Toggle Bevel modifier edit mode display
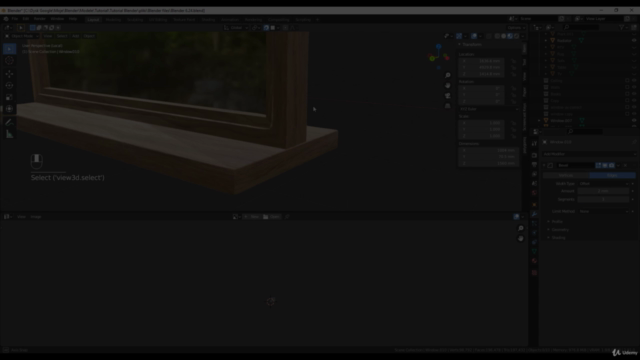 (x=598, y=165)
